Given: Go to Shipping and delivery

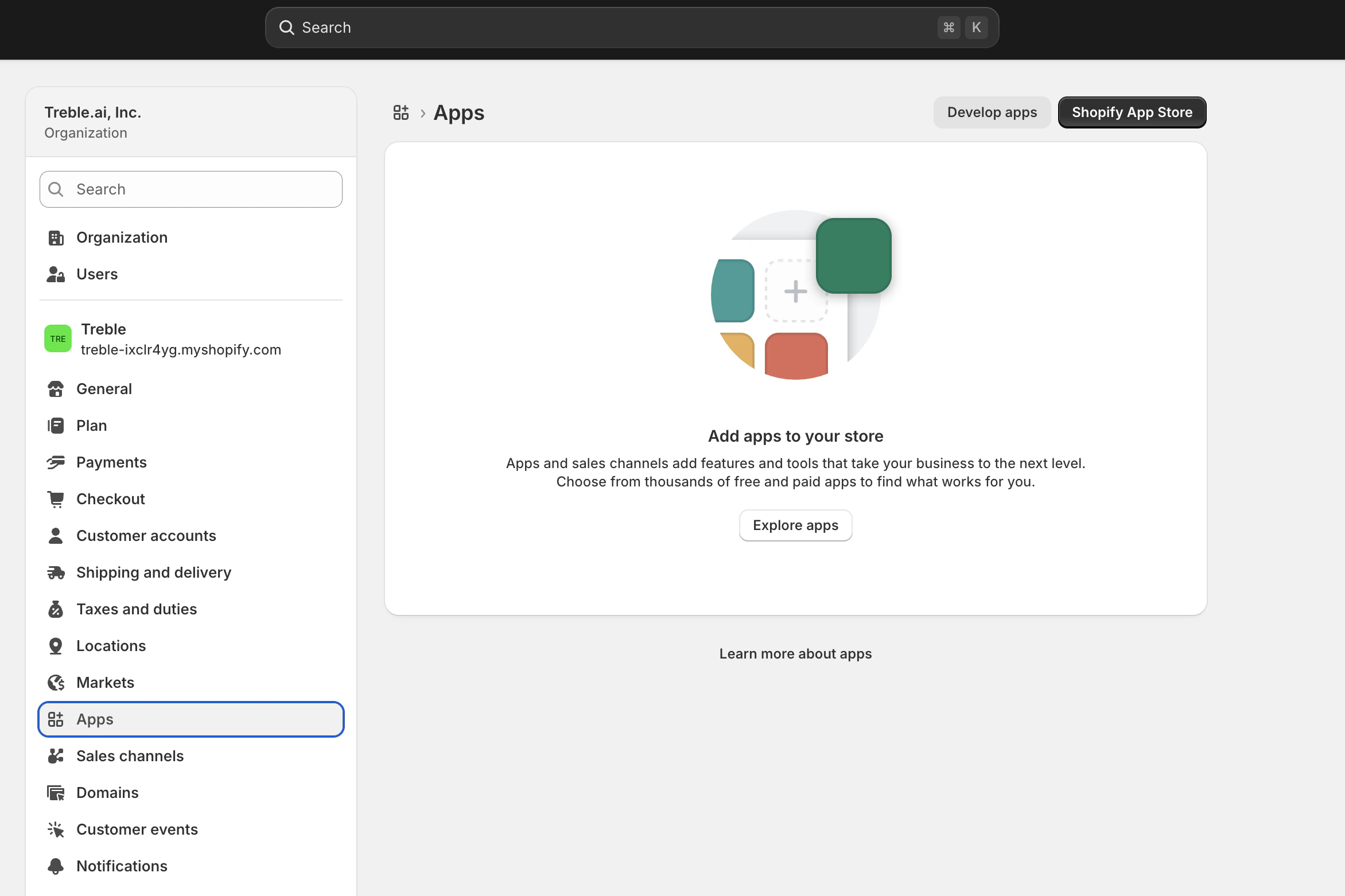Looking at the screenshot, I should tap(191, 572).
